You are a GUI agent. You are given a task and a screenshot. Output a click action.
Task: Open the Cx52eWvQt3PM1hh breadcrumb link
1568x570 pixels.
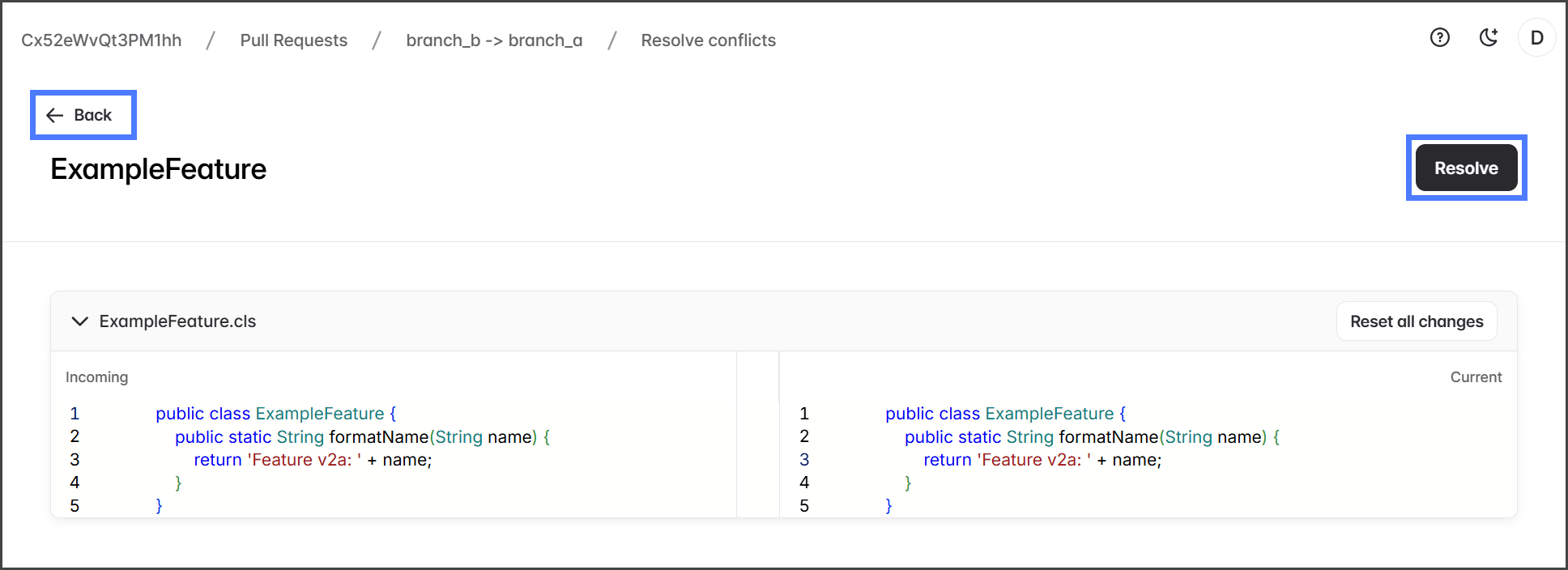[x=101, y=40]
